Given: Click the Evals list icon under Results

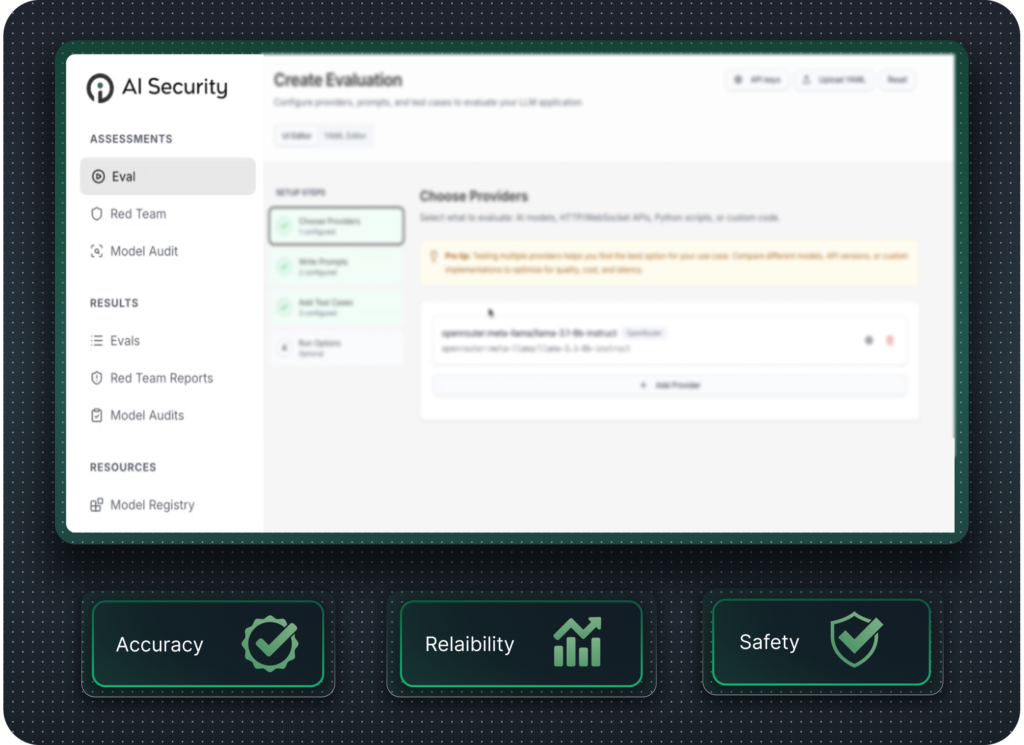Looking at the screenshot, I should click(x=97, y=341).
